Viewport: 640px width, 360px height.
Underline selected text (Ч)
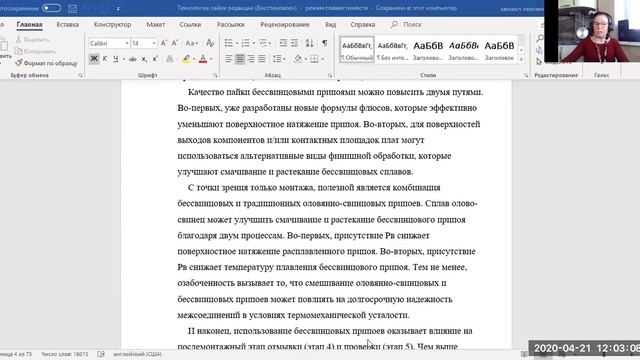tap(116, 59)
